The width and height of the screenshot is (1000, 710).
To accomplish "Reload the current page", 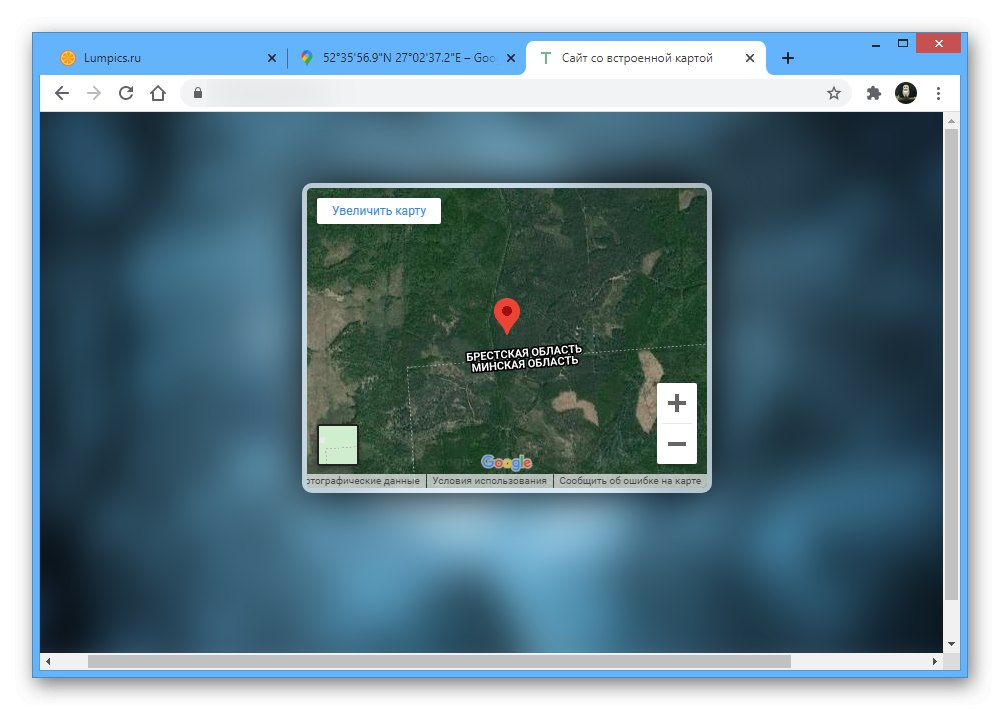I will pos(126,92).
